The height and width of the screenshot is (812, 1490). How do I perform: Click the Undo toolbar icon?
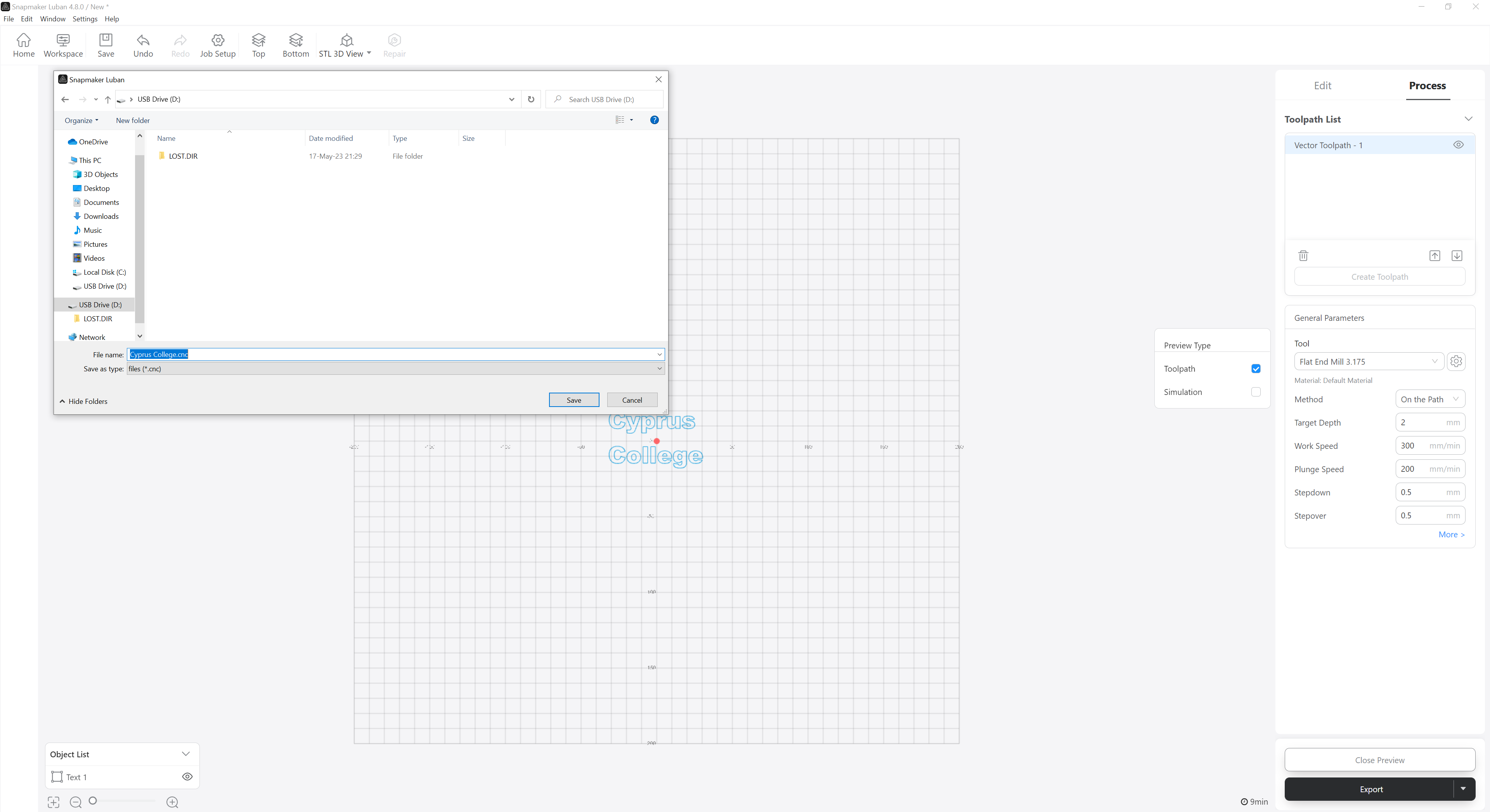[143, 40]
